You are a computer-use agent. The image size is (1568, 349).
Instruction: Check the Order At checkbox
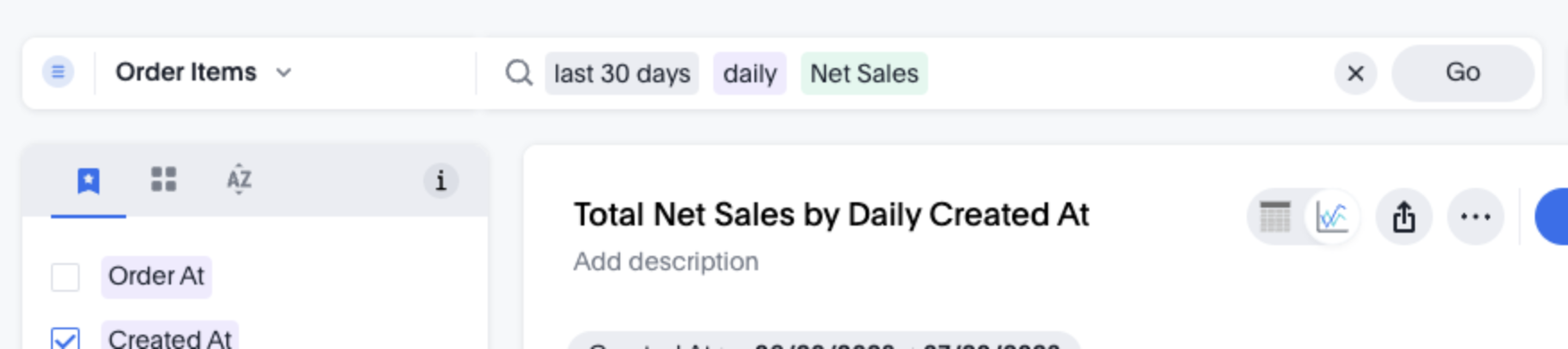click(x=65, y=277)
